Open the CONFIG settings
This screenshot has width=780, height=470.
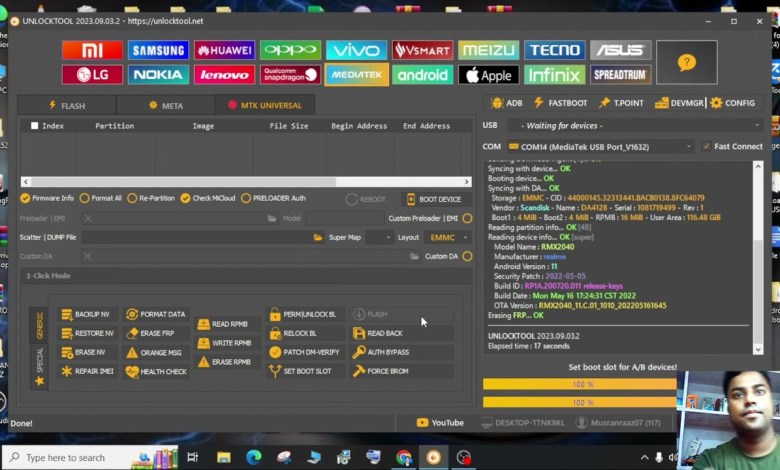pyautogui.click(x=732, y=103)
